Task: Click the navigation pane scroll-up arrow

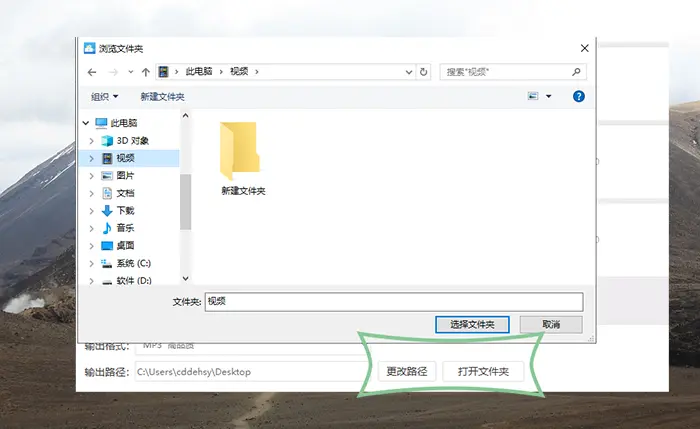Action: pos(185,116)
